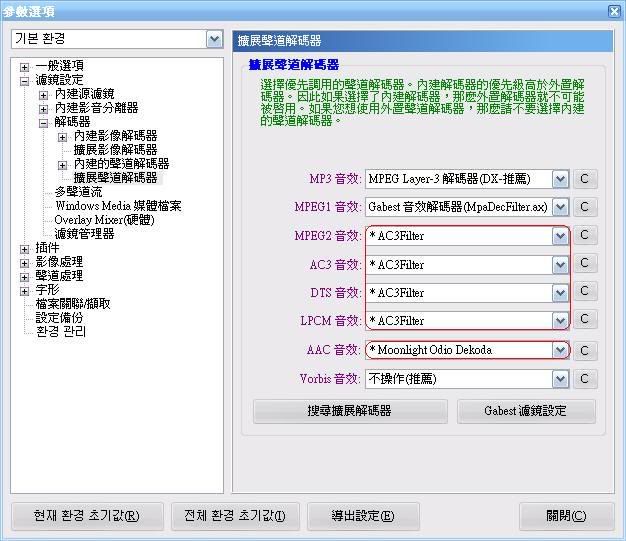This screenshot has height=541, width=626.
Task: Open the AAC 音效 Moonlight decoder dropdown
Action: tap(560, 350)
